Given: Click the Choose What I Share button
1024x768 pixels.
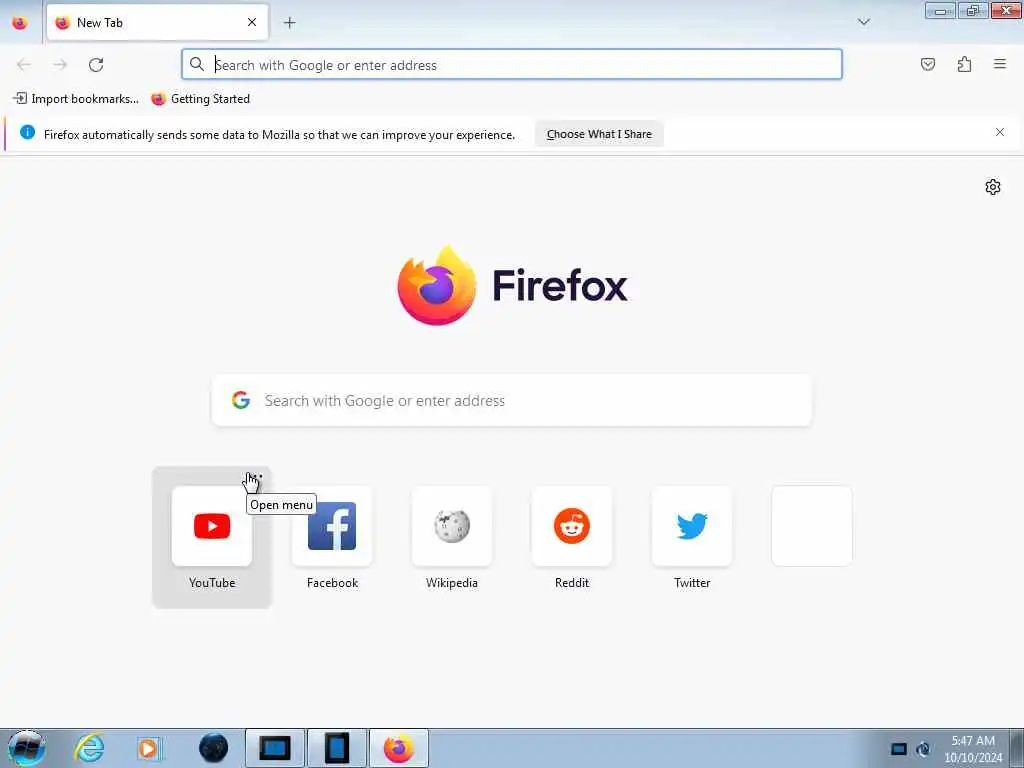Looking at the screenshot, I should tap(599, 134).
